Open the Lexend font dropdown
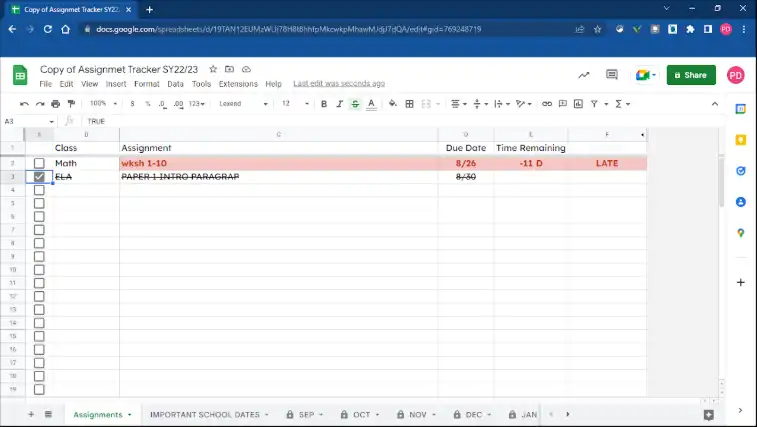Viewport: 757px width, 427px height. tap(243, 104)
